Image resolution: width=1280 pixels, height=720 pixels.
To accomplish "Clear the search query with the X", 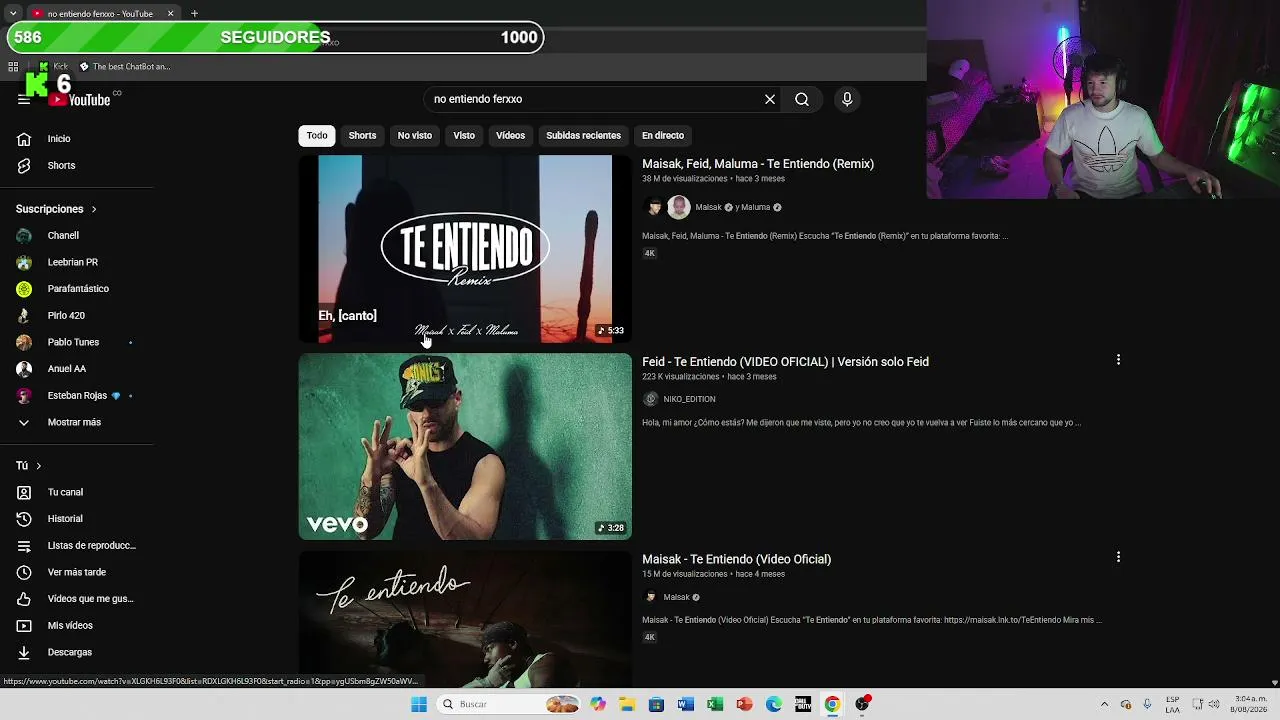I will click(770, 99).
